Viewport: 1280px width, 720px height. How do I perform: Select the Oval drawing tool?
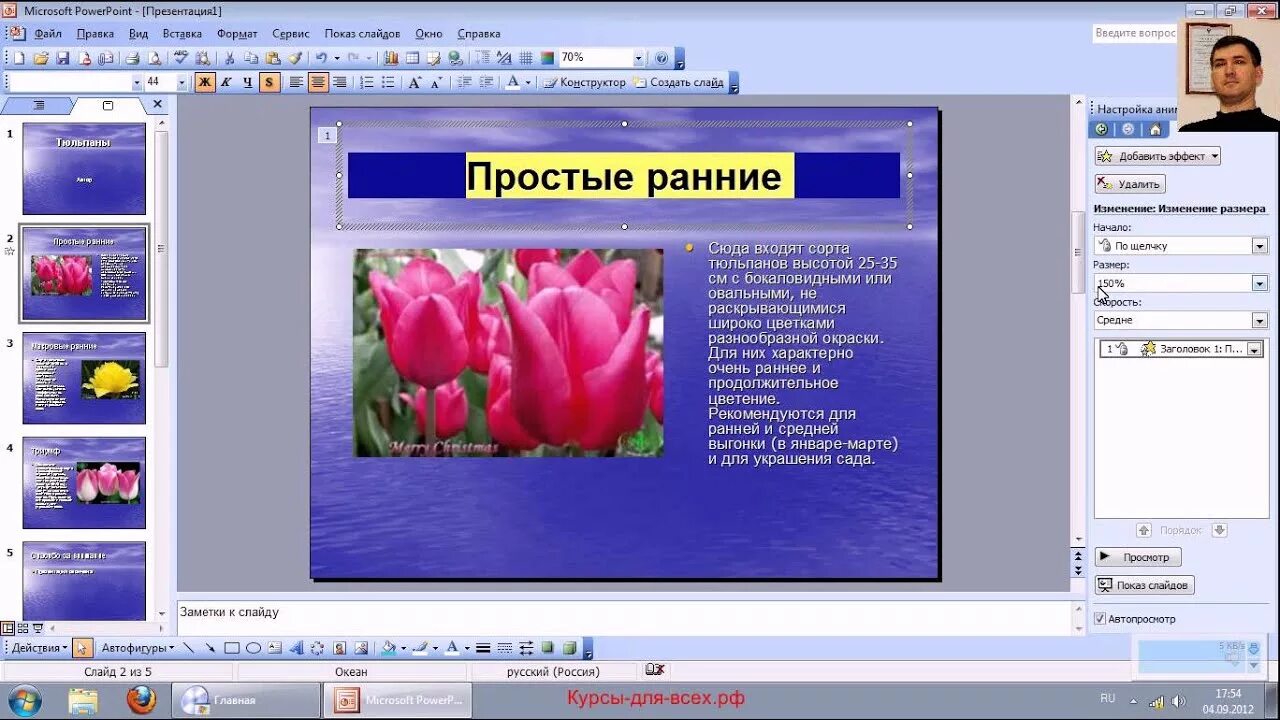253,648
